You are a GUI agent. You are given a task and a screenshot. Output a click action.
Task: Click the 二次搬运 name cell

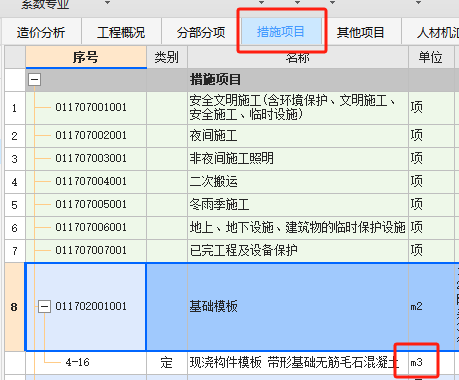(298, 182)
